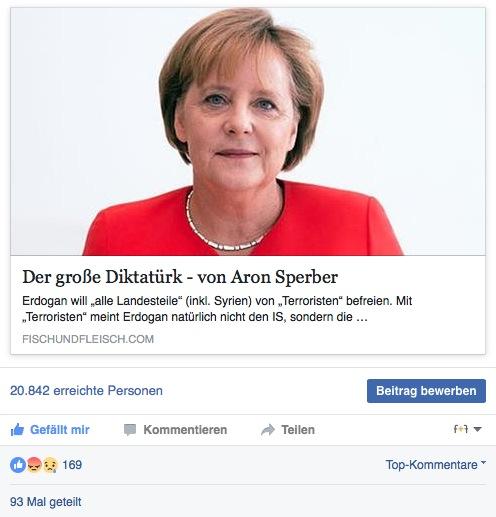Click the Beitrag bewerben button
This screenshot has height=517, width=496.
(426, 391)
